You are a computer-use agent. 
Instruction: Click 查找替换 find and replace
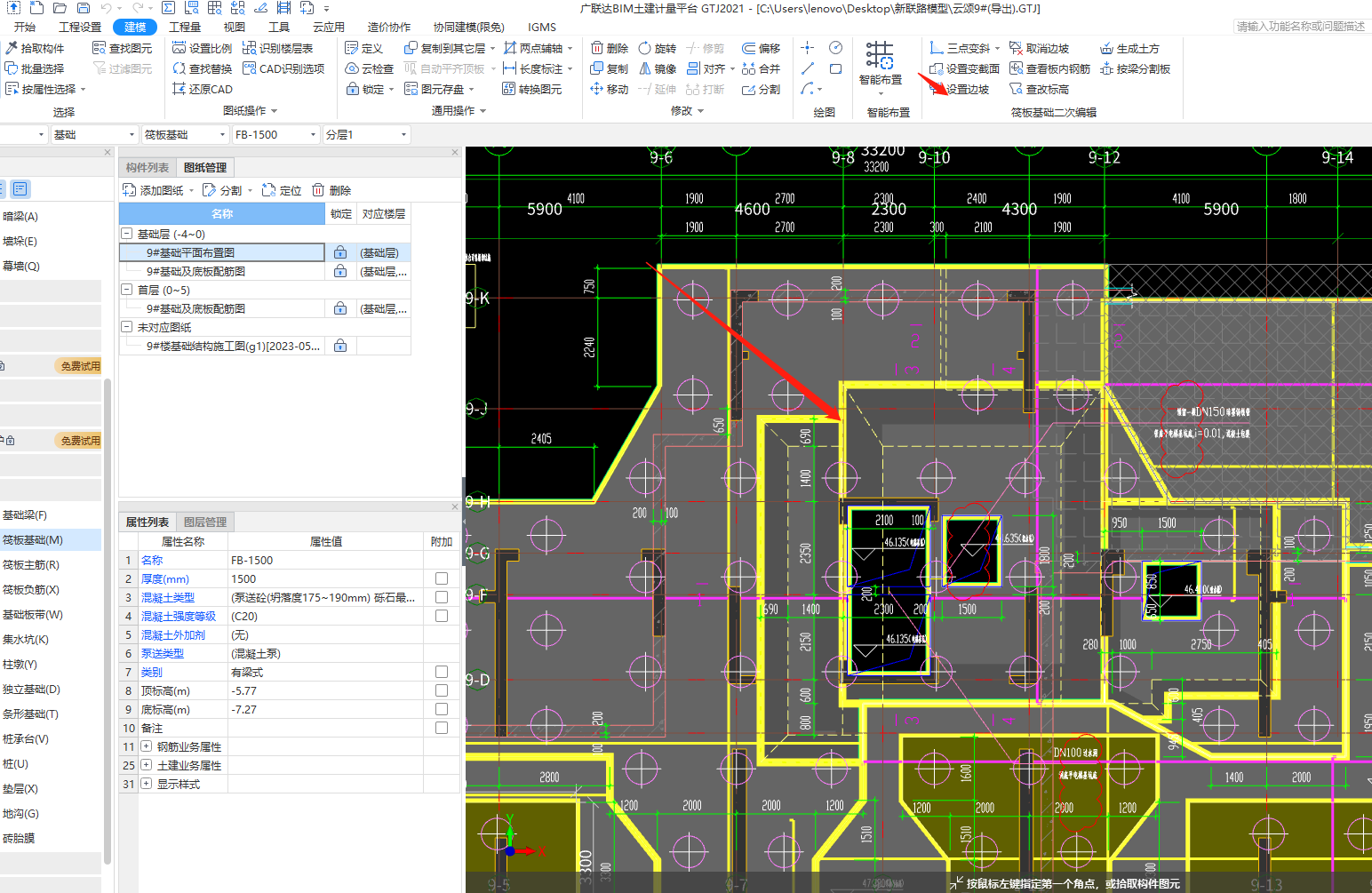pyautogui.click(x=203, y=68)
